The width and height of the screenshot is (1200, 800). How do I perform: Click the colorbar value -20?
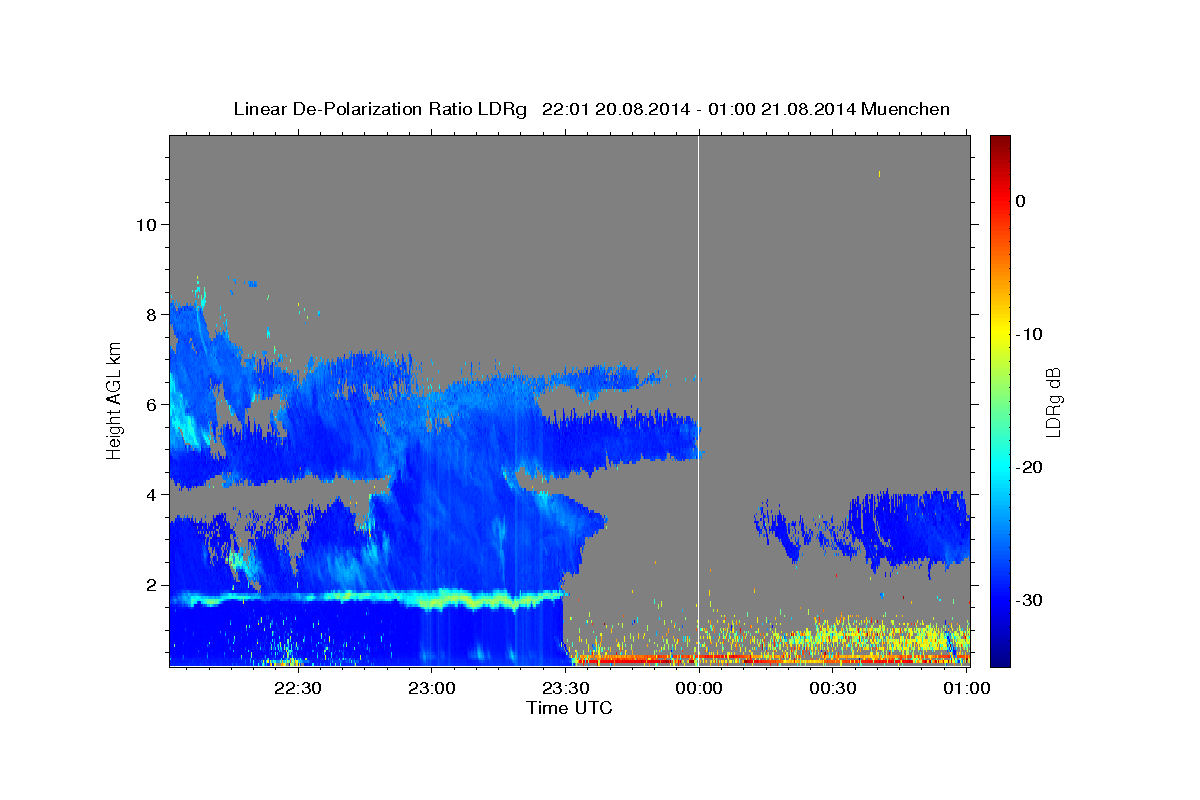pos(1031,467)
